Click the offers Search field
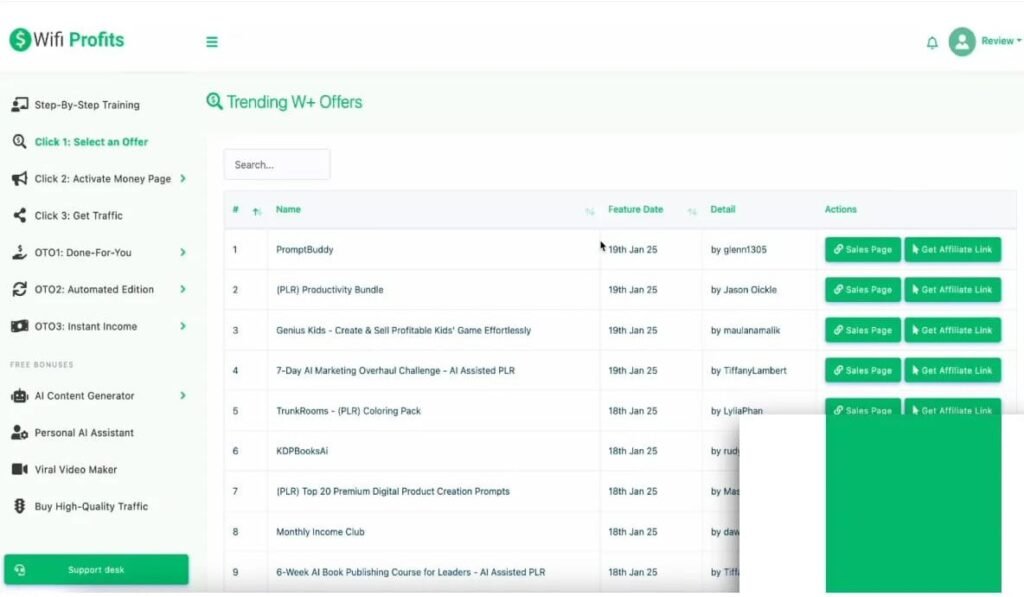 (277, 165)
